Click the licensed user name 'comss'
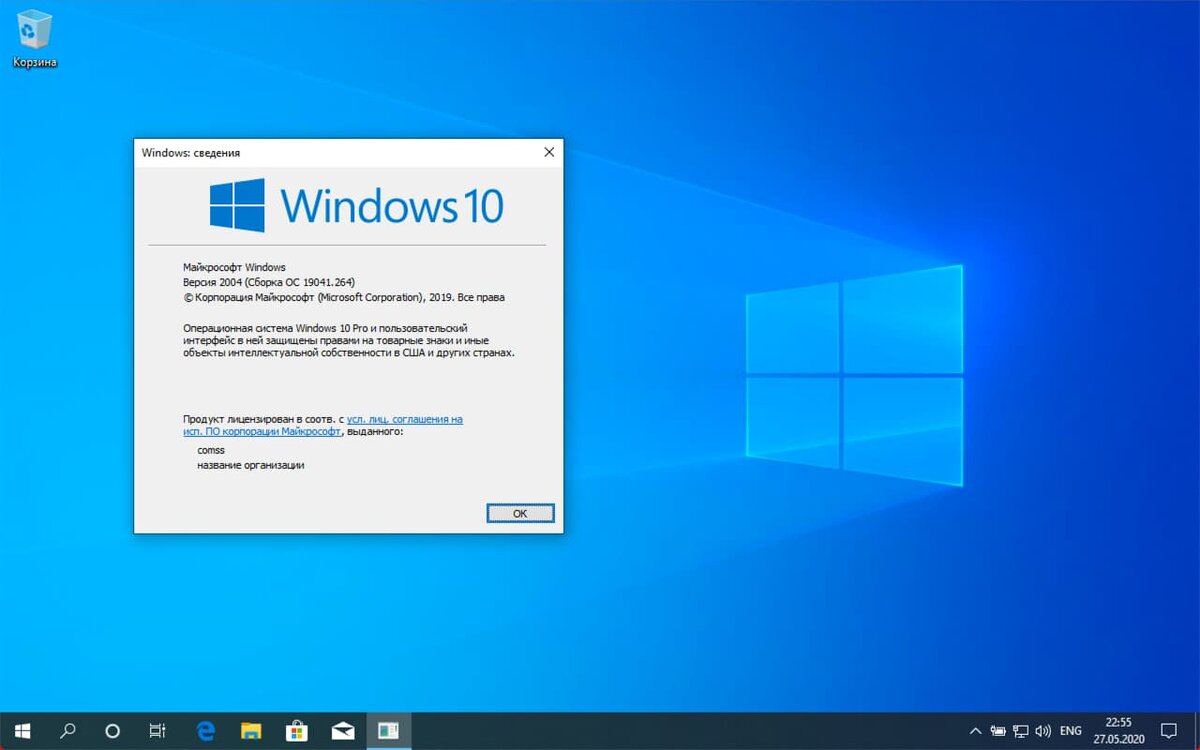1200x750 pixels. pos(211,450)
